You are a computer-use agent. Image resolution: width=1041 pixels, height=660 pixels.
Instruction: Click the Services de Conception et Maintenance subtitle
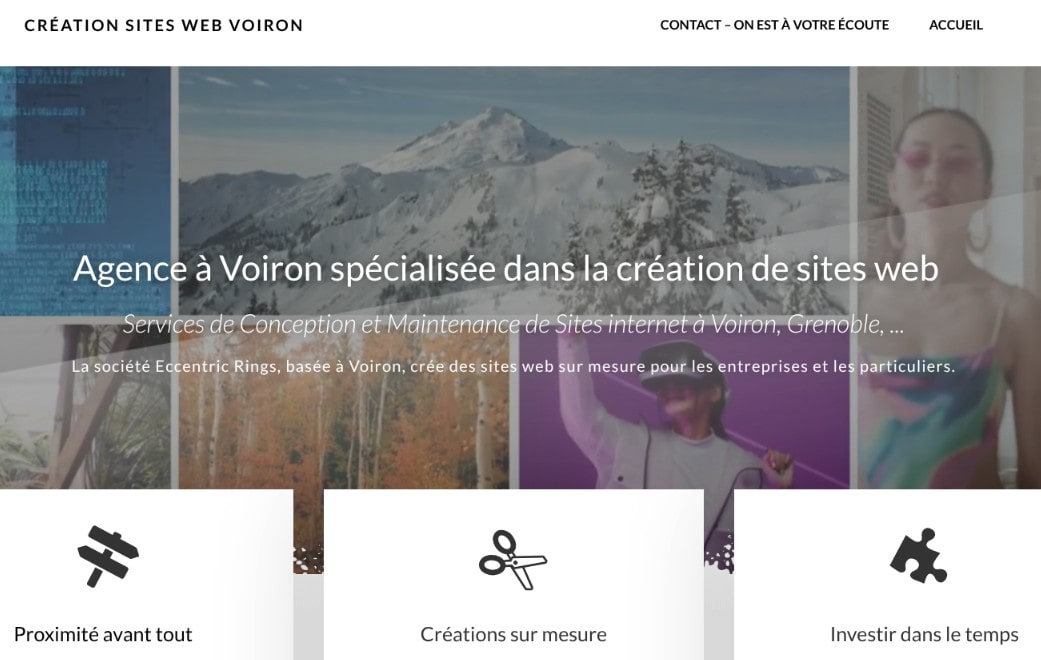[513, 325]
